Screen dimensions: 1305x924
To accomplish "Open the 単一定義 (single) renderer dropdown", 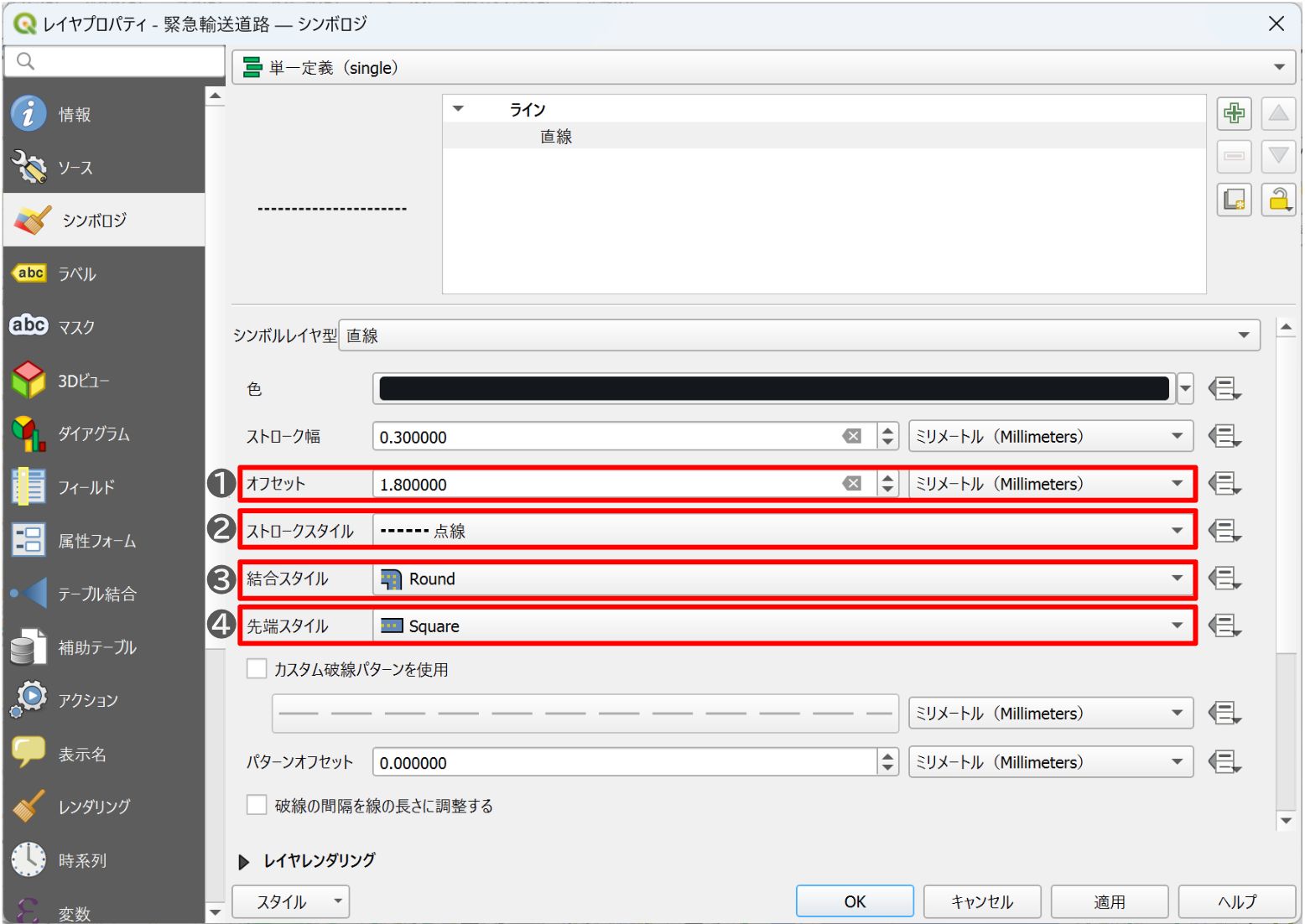I will (763, 67).
